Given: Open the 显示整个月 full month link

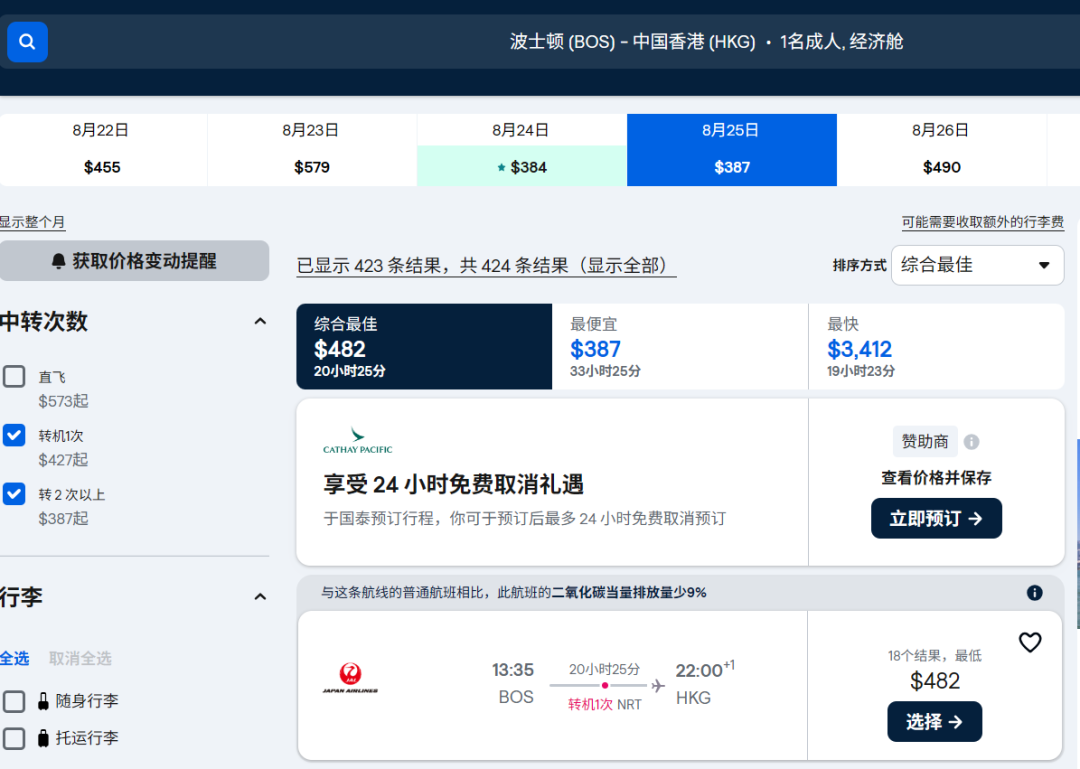Looking at the screenshot, I should point(32,223).
